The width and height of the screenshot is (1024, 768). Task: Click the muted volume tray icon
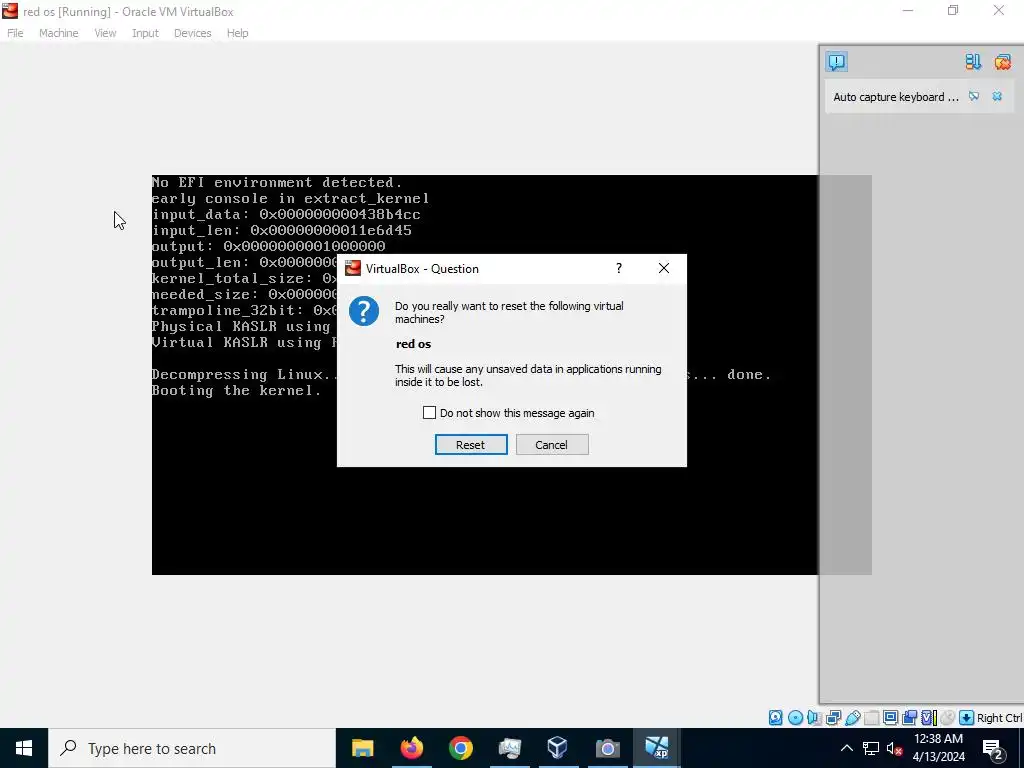point(894,749)
